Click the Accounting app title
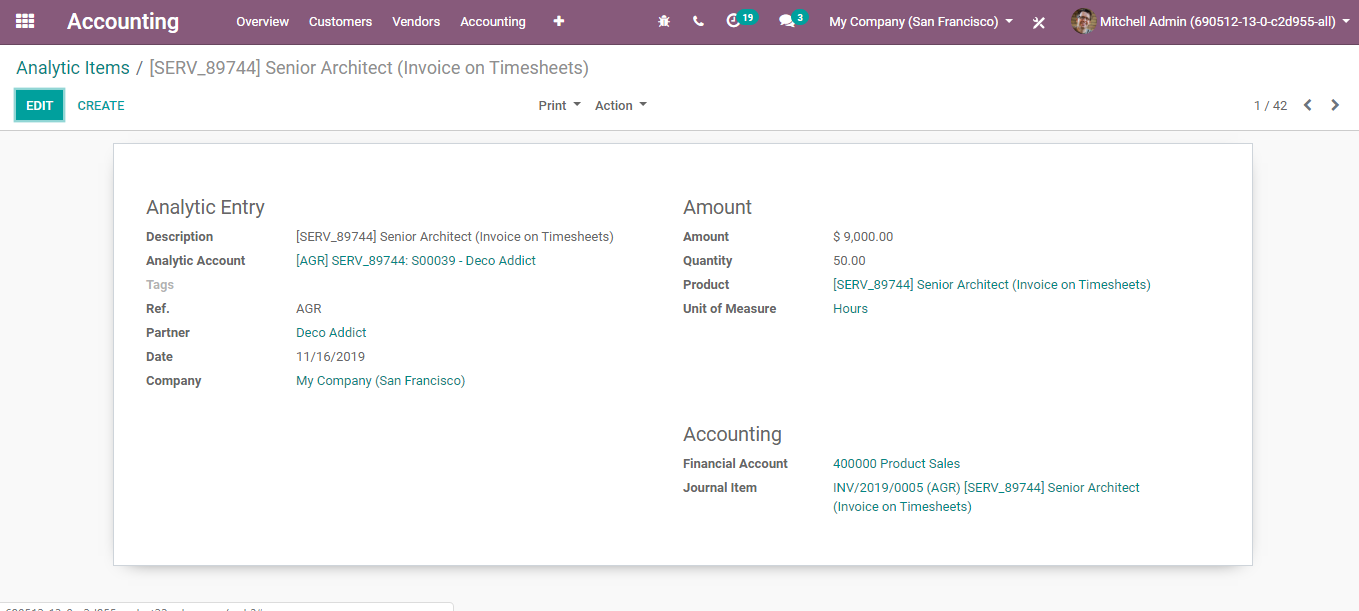 pos(123,21)
